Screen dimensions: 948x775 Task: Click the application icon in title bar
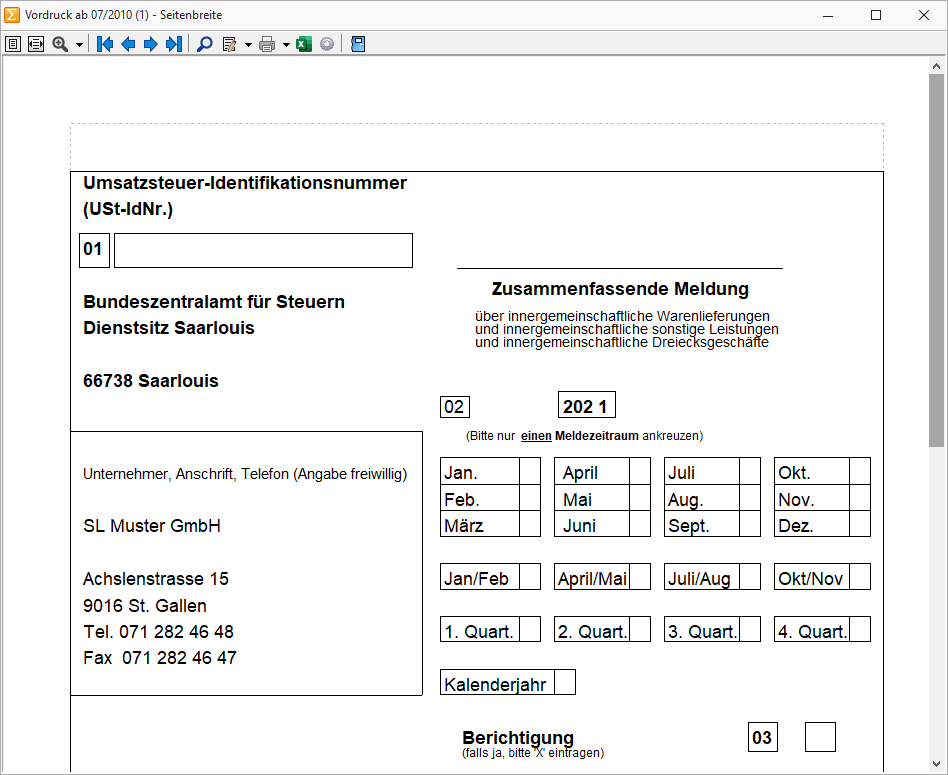11,15
